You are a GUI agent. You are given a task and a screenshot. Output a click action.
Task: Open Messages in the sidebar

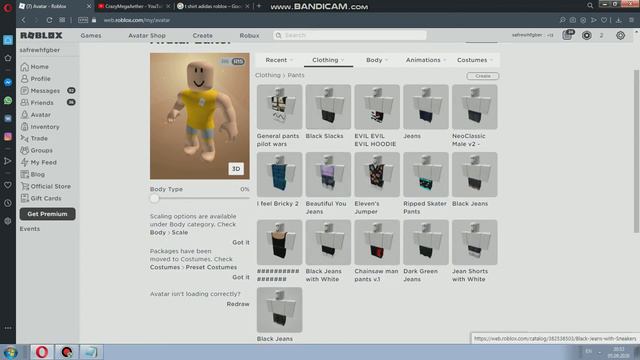tap(40, 91)
